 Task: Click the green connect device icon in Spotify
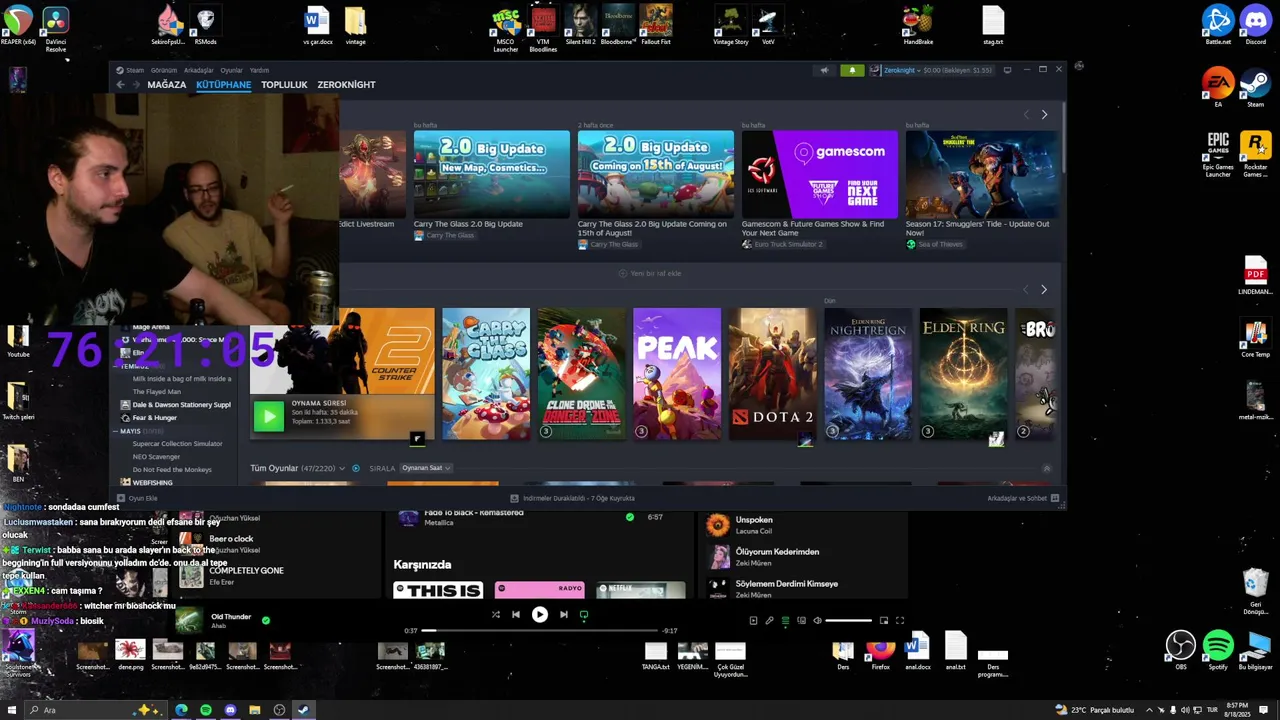(x=584, y=615)
